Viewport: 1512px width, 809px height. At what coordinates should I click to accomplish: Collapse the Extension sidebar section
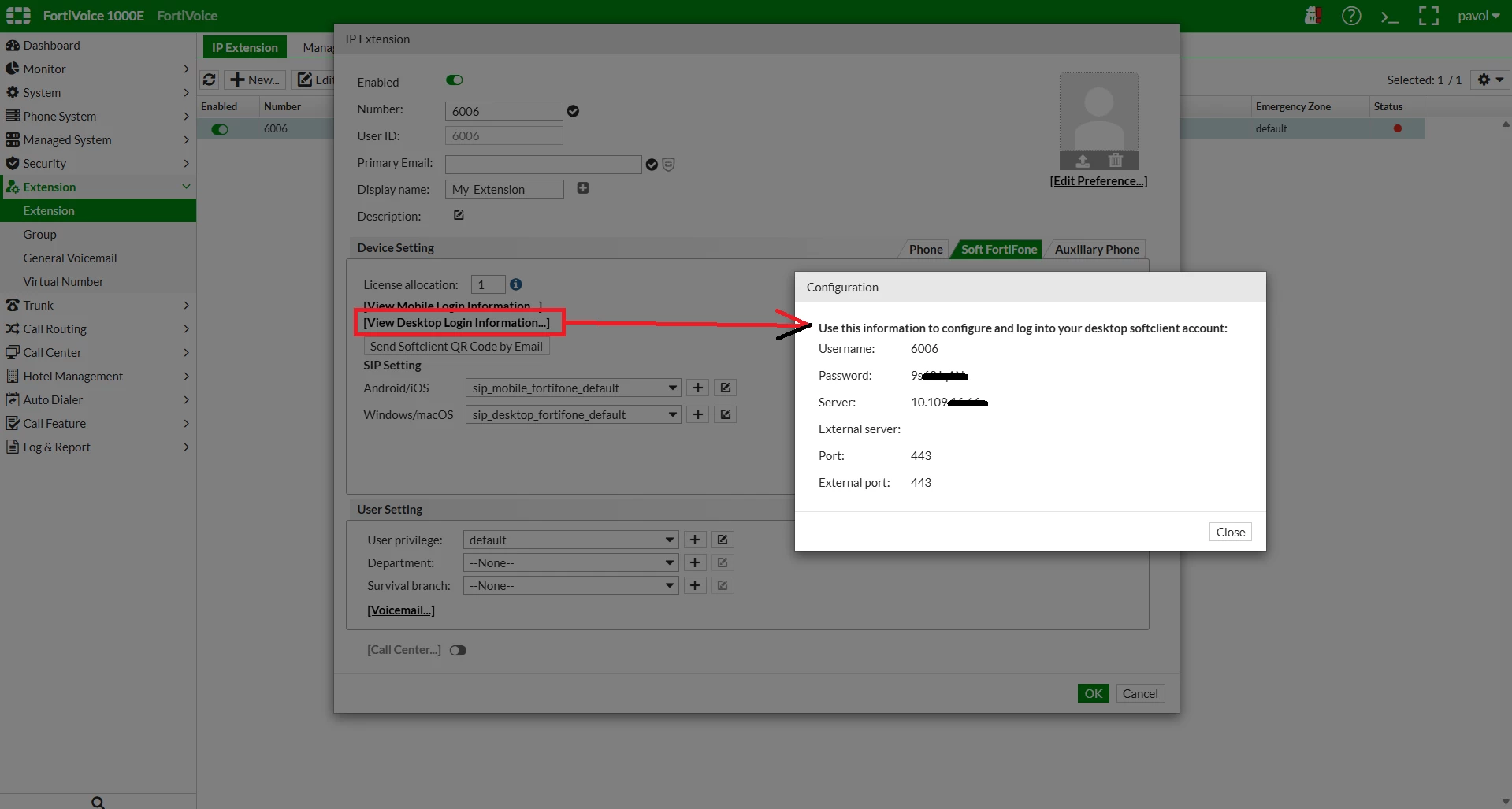coord(98,187)
